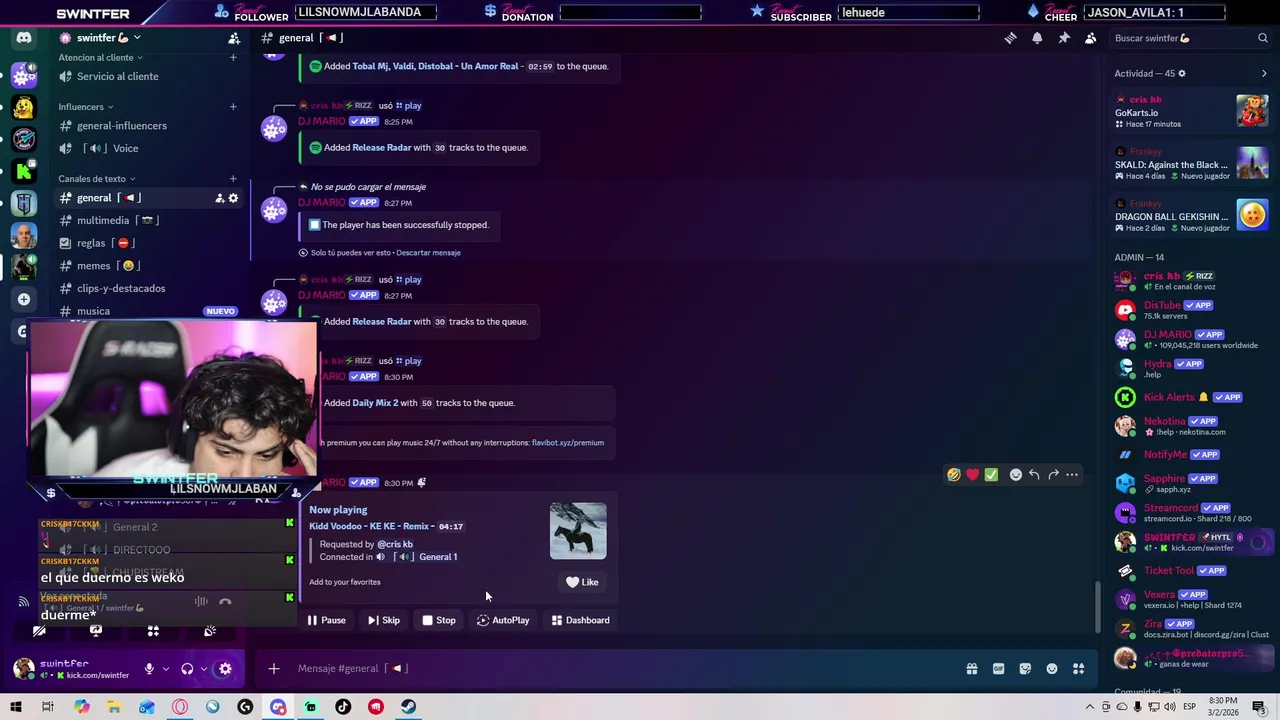1280x720 pixels.
Task: Add reaction emoji icon on message hover bar
Action: point(1016,475)
